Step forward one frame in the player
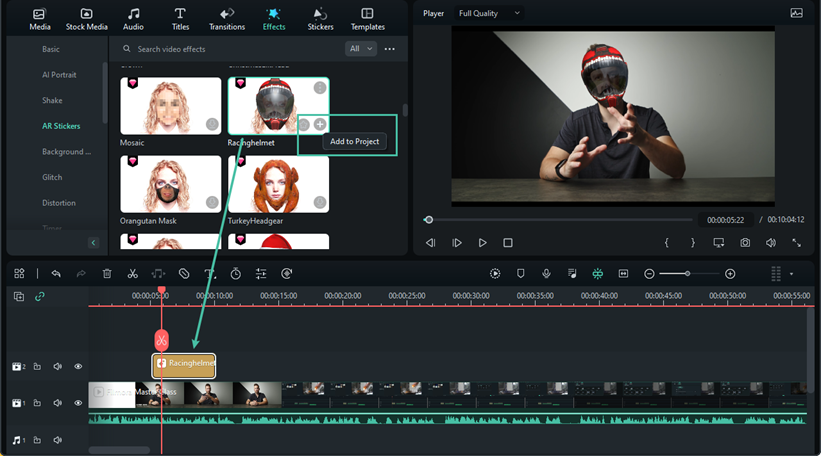 [457, 243]
